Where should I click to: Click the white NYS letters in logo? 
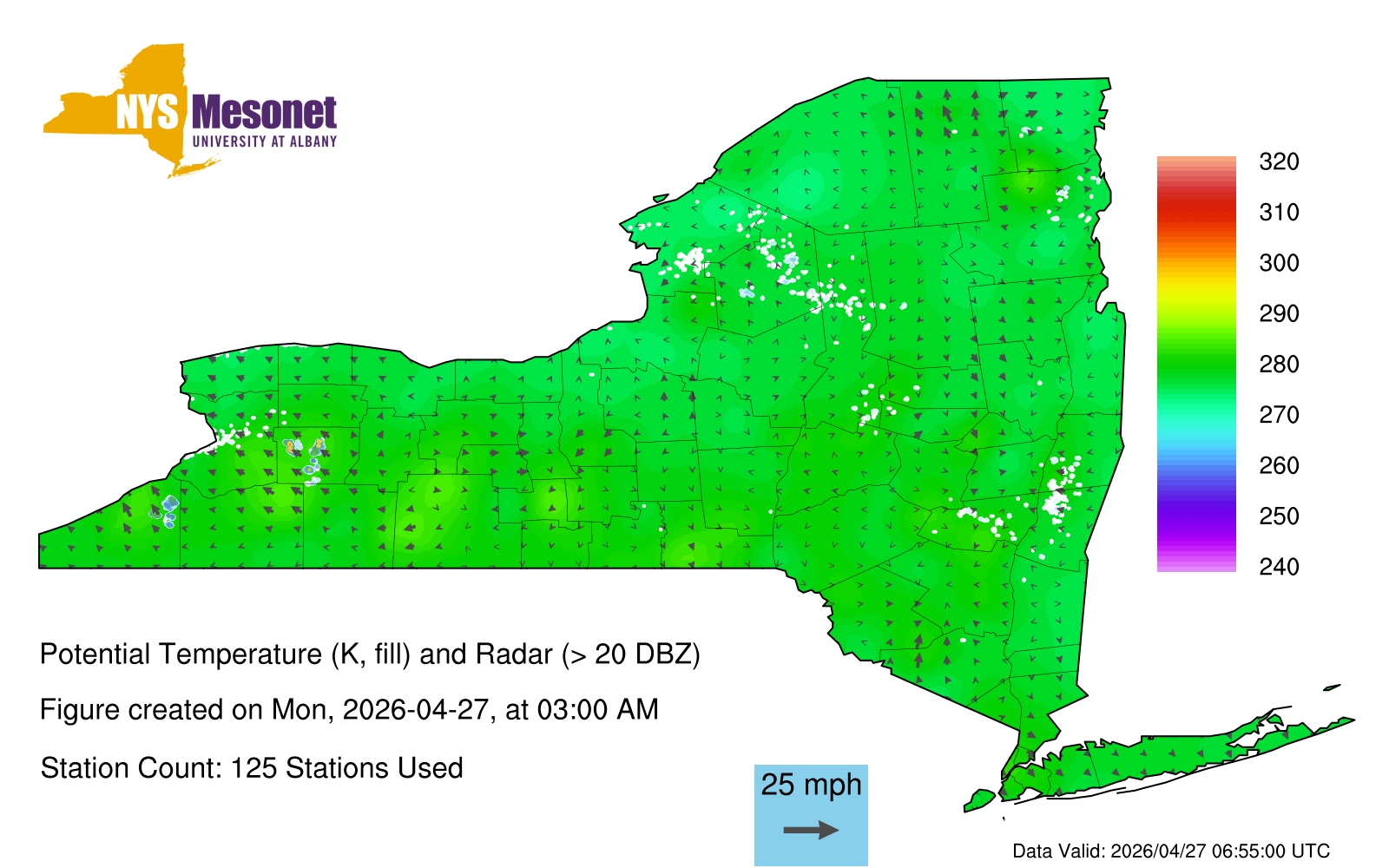coord(148,113)
